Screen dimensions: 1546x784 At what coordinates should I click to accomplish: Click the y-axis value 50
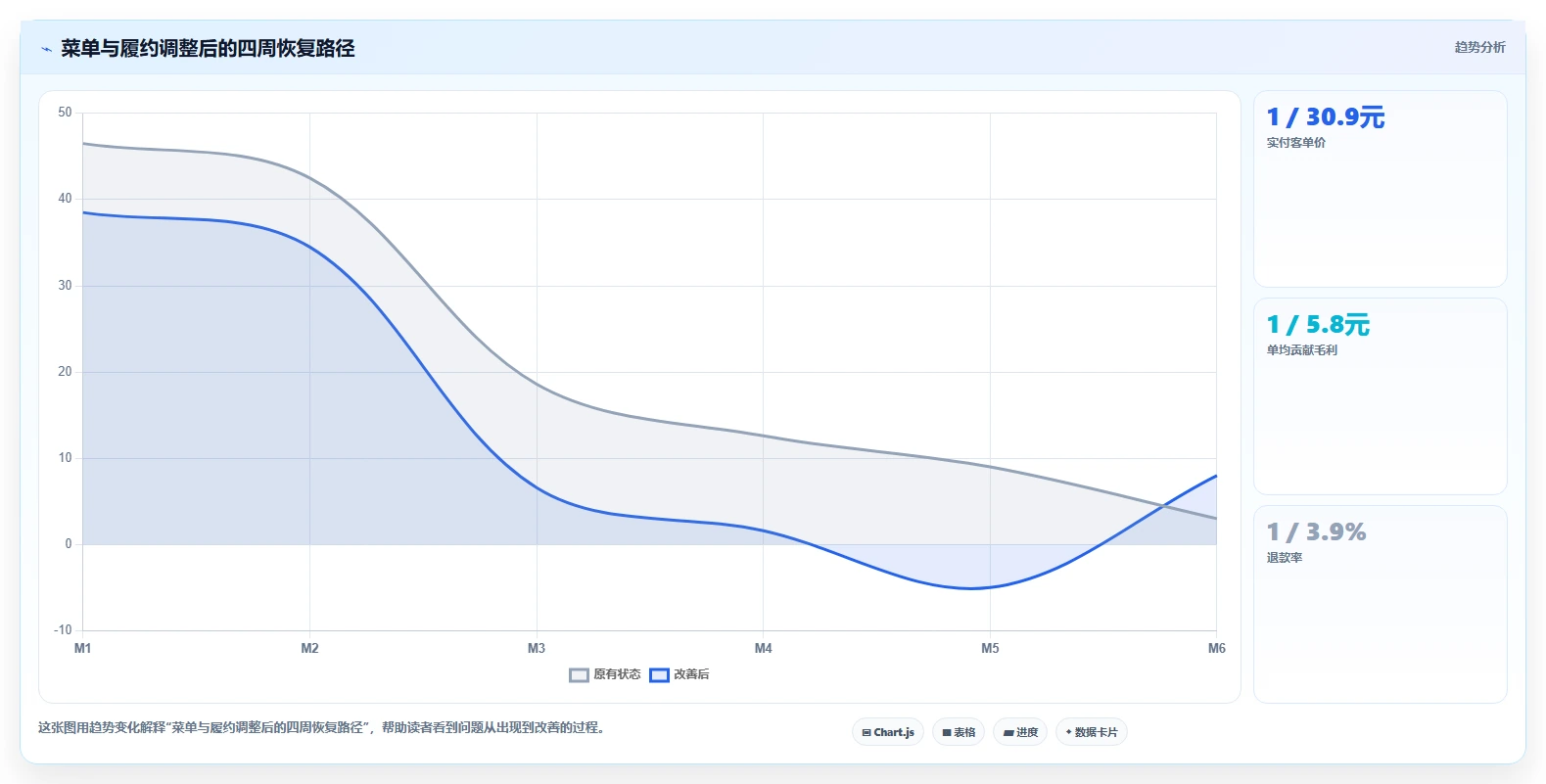point(65,113)
